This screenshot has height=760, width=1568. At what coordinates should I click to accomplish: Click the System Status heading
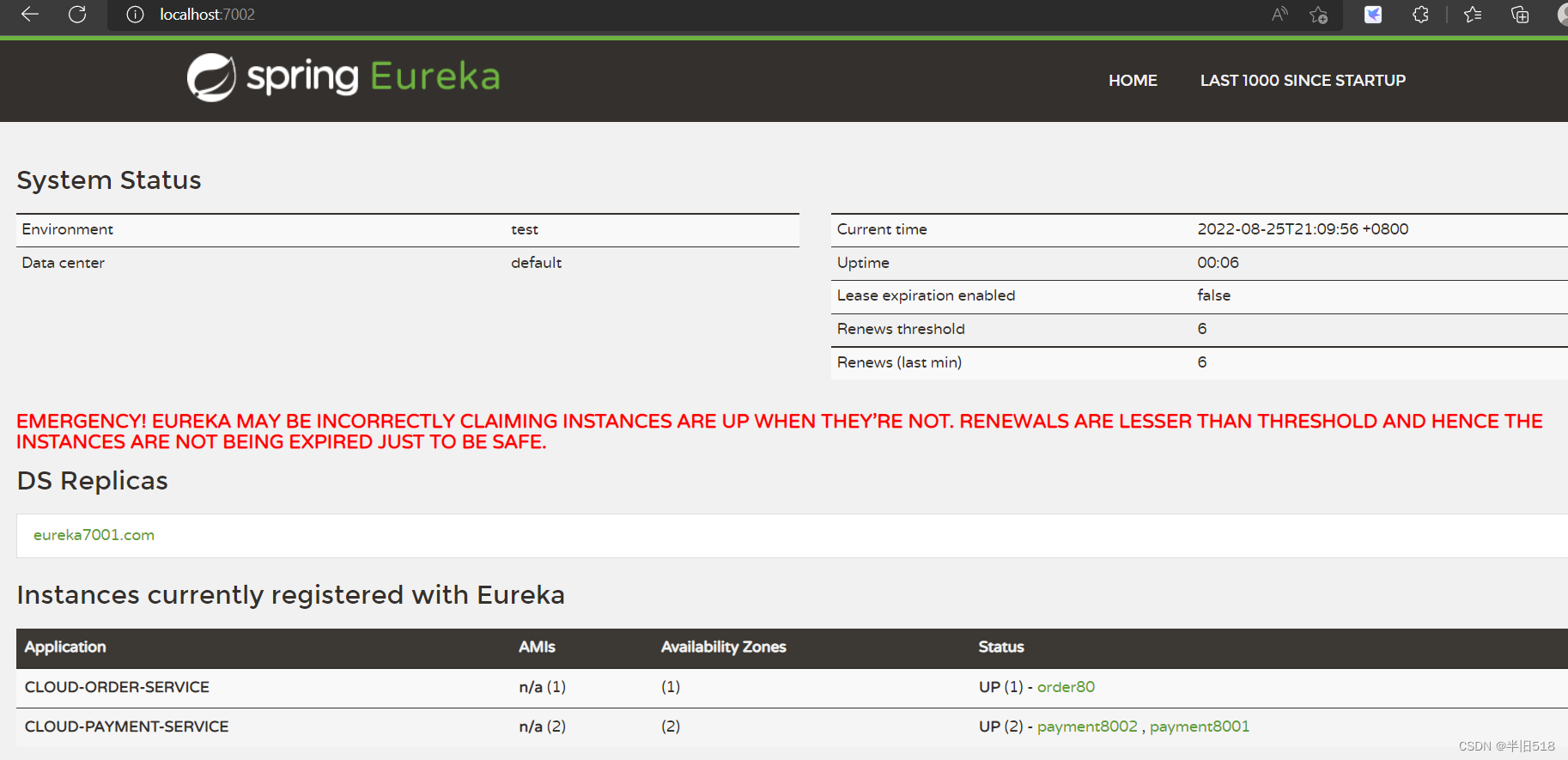coord(109,180)
